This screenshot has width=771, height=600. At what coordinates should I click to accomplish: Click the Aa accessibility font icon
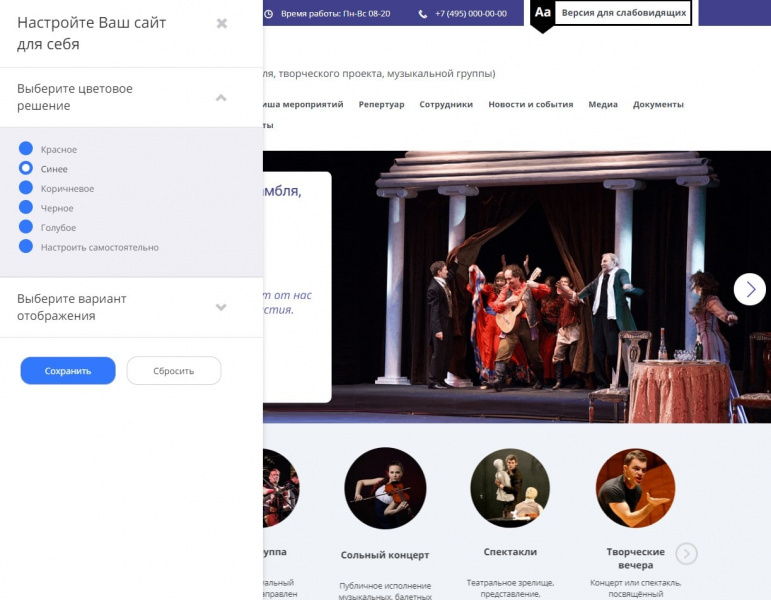(542, 13)
